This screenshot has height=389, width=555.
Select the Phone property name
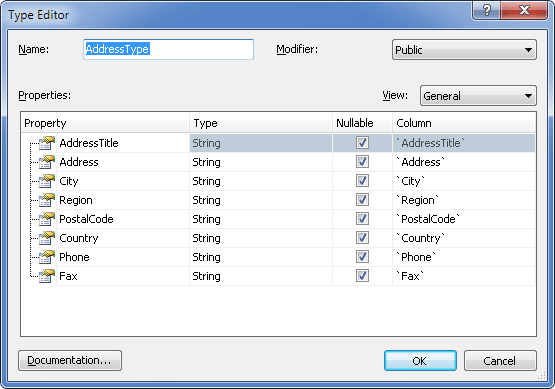[74, 257]
